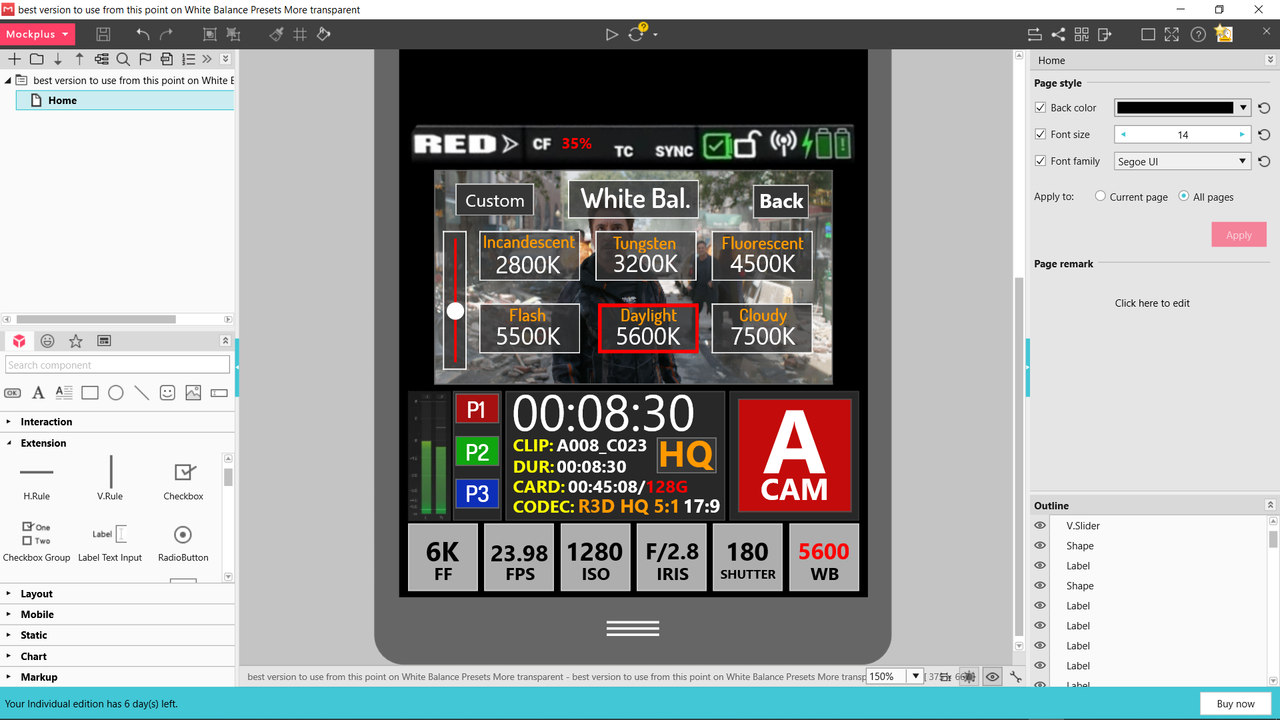This screenshot has height=720, width=1280.
Task: Open the components library cube tab
Action: click(19, 341)
